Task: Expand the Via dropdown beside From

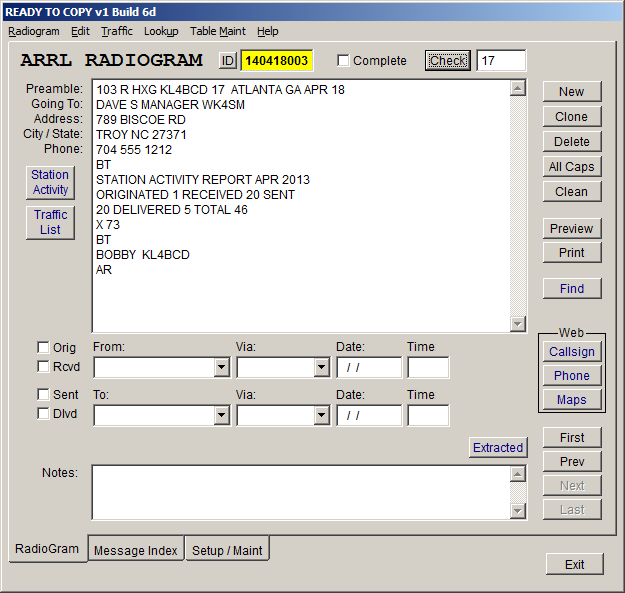Action: point(321,367)
